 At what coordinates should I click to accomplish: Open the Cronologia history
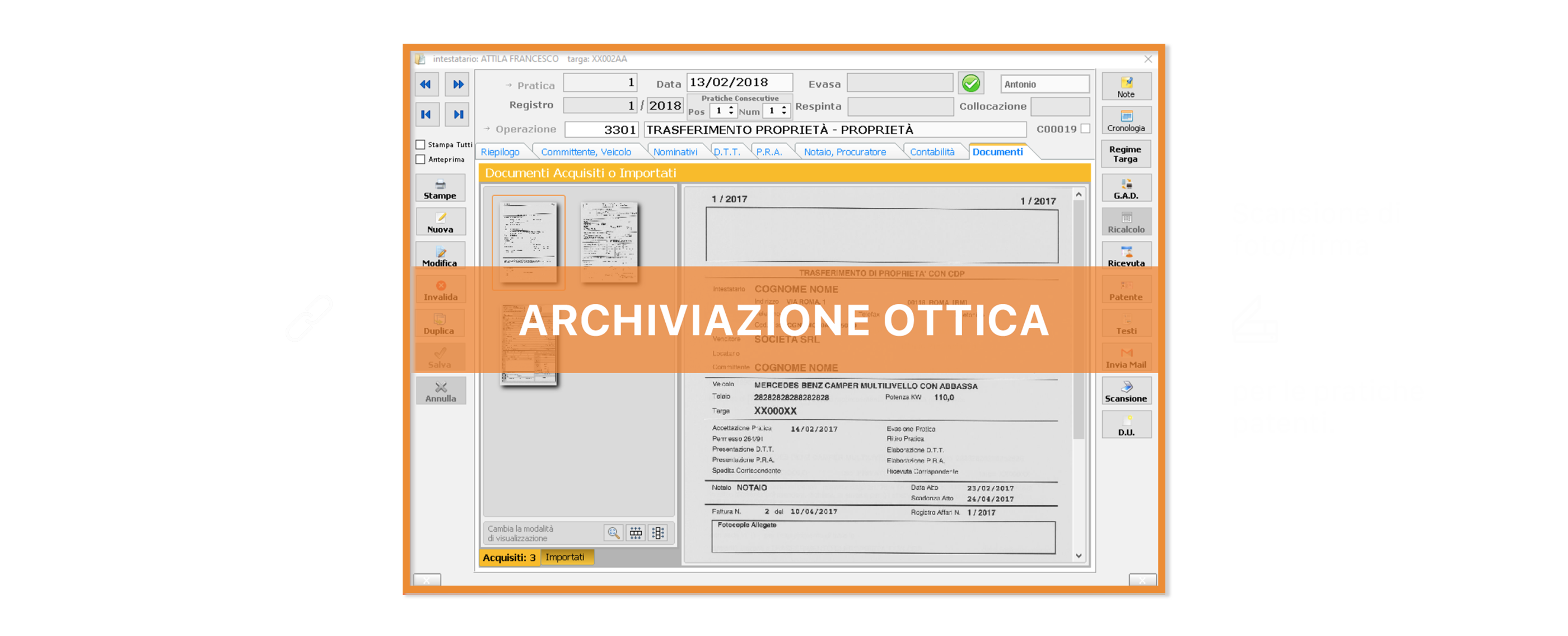[1126, 120]
